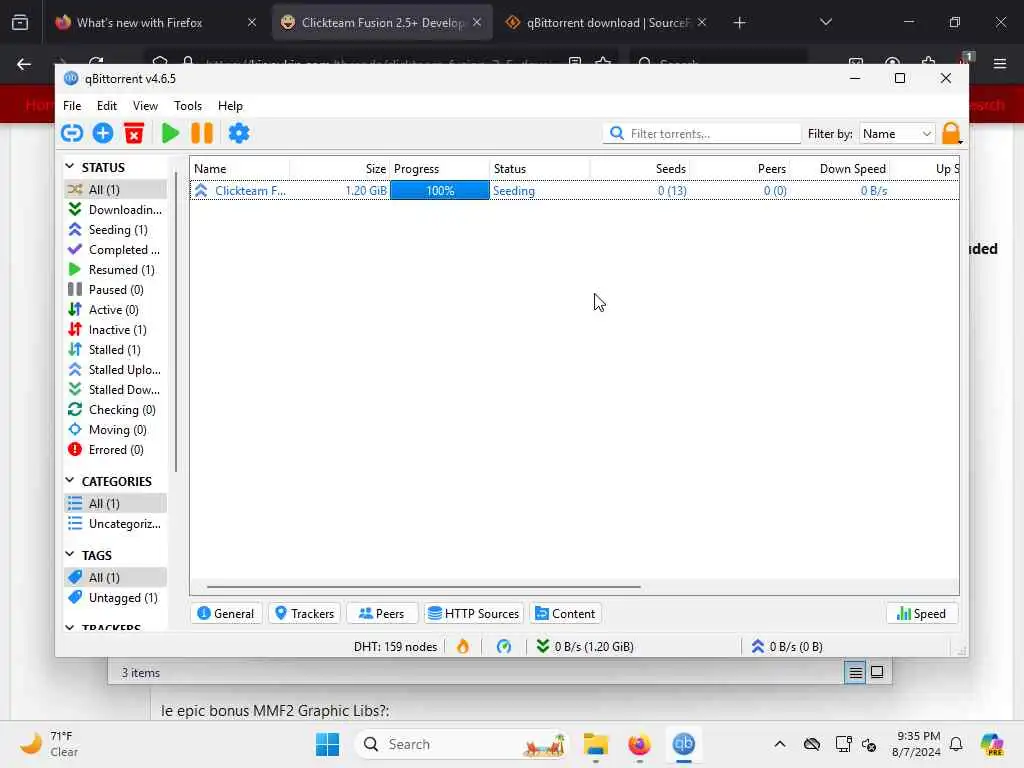This screenshot has width=1024, height=768.
Task: Click the Add Torrent Link toolbar icon
Action: [72, 133]
